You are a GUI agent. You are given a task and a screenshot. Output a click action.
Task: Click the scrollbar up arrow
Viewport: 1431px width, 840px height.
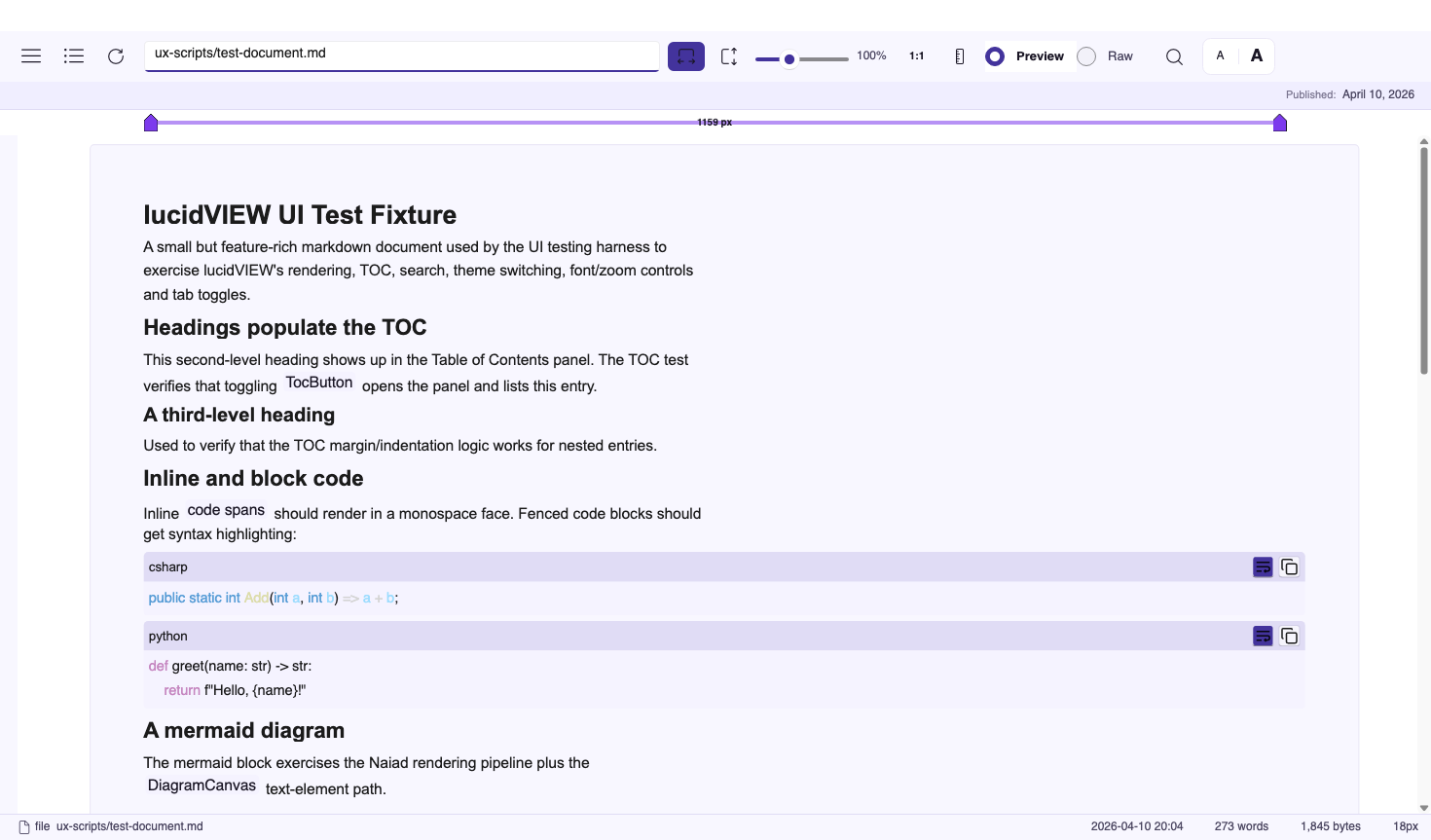1424,142
